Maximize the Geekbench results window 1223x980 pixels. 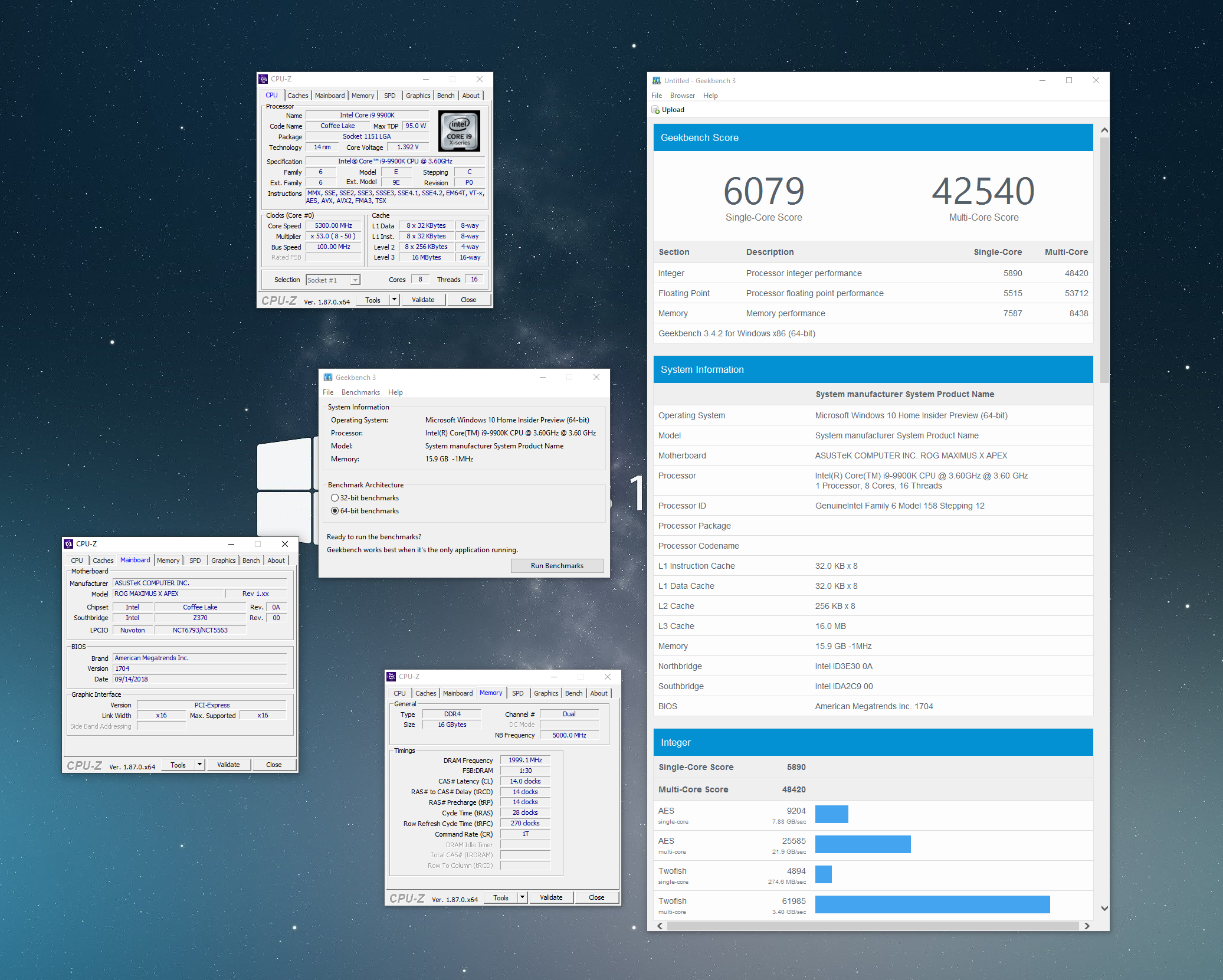[x=1069, y=81]
